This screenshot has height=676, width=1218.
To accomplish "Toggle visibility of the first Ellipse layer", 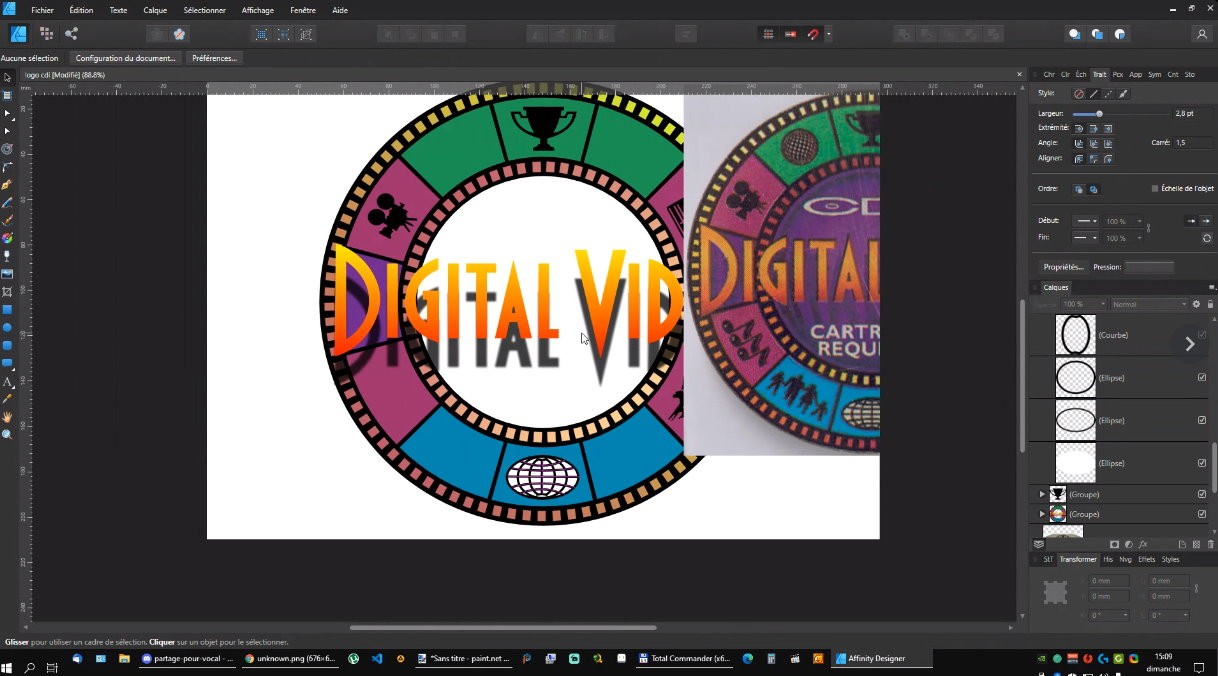I will (x=1202, y=378).
